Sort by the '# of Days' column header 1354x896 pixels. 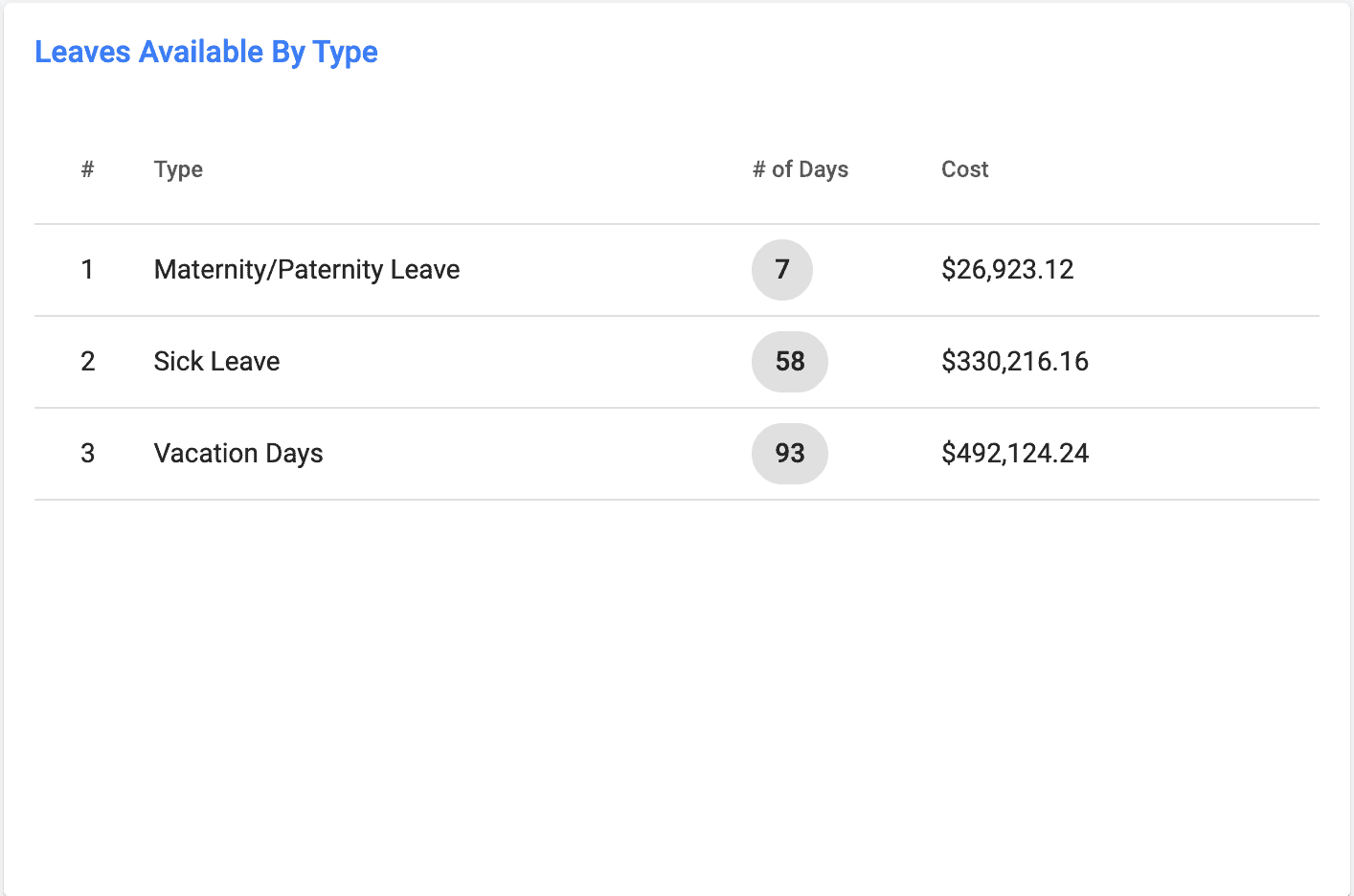(x=801, y=169)
